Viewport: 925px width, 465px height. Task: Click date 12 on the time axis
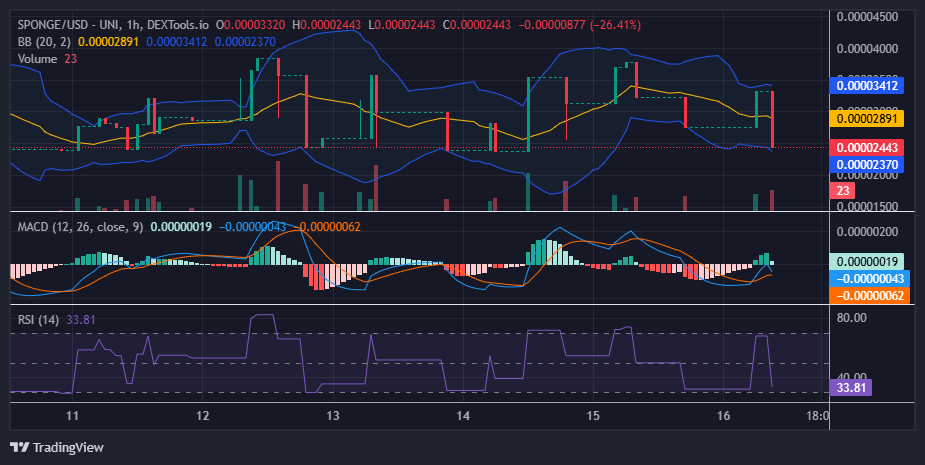(x=202, y=415)
